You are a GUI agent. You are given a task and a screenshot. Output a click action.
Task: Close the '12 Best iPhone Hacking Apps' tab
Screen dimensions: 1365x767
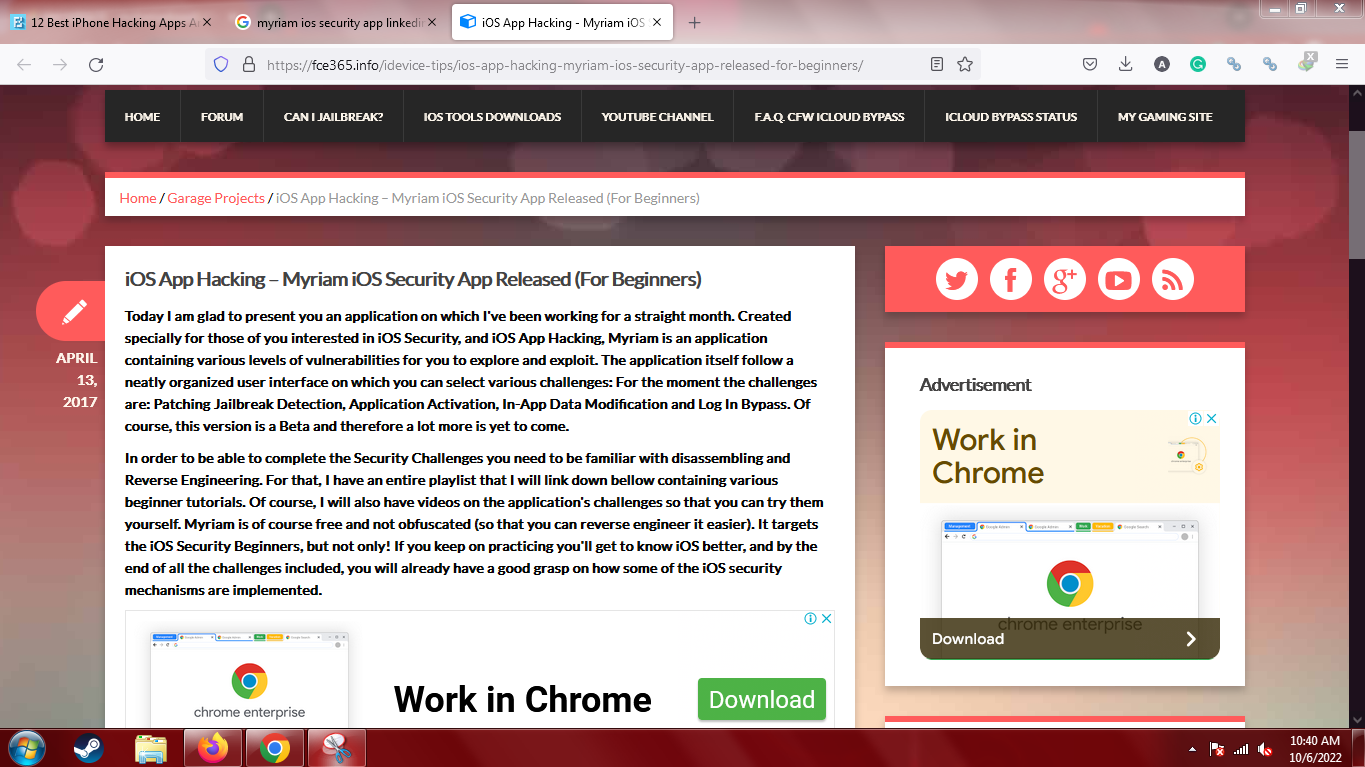[x=208, y=22]
